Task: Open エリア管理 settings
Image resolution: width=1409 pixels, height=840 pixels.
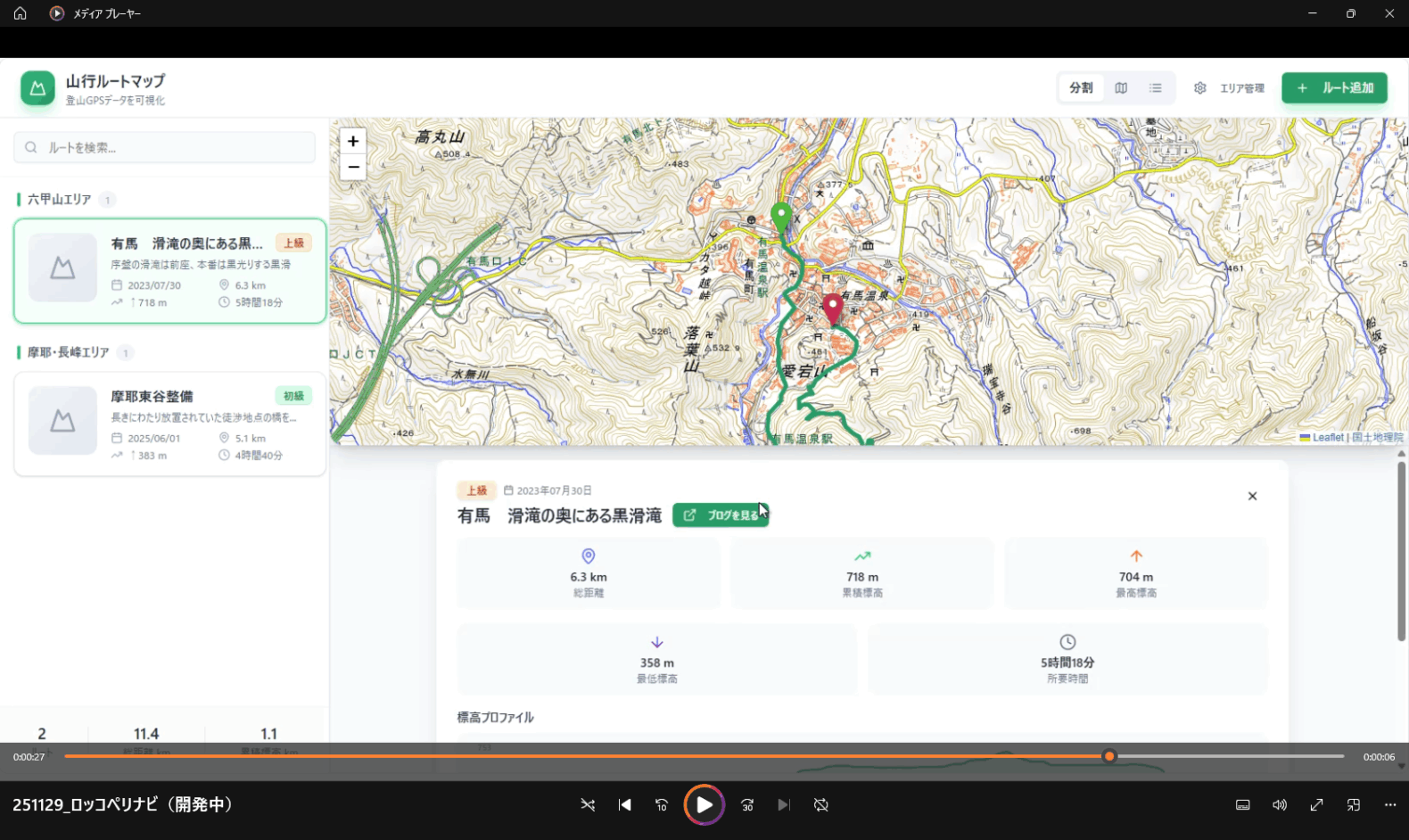Action: tap(1230, 88)
